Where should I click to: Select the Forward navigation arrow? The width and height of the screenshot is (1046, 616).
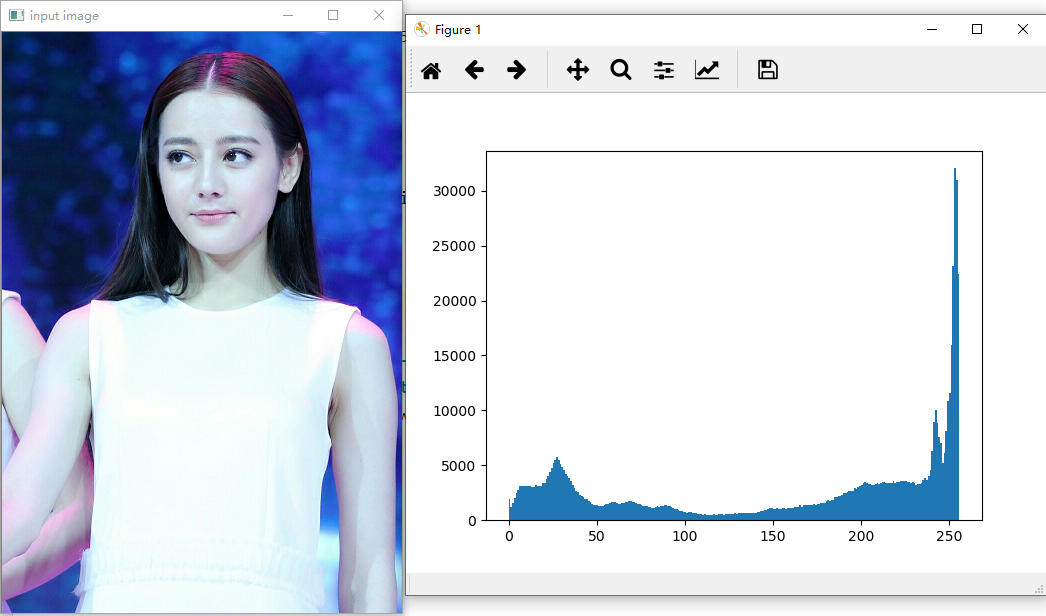[x=517, y=70]
